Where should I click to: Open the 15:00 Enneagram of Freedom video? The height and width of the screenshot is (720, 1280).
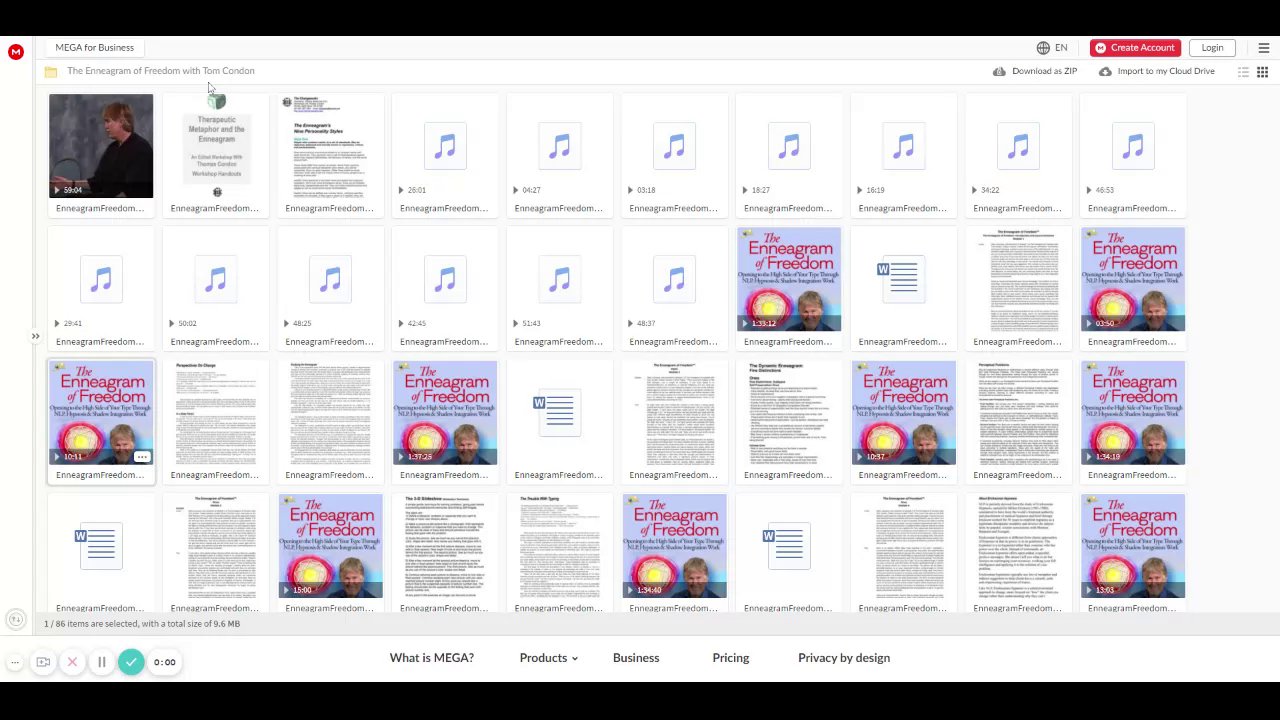click(330, 546)
